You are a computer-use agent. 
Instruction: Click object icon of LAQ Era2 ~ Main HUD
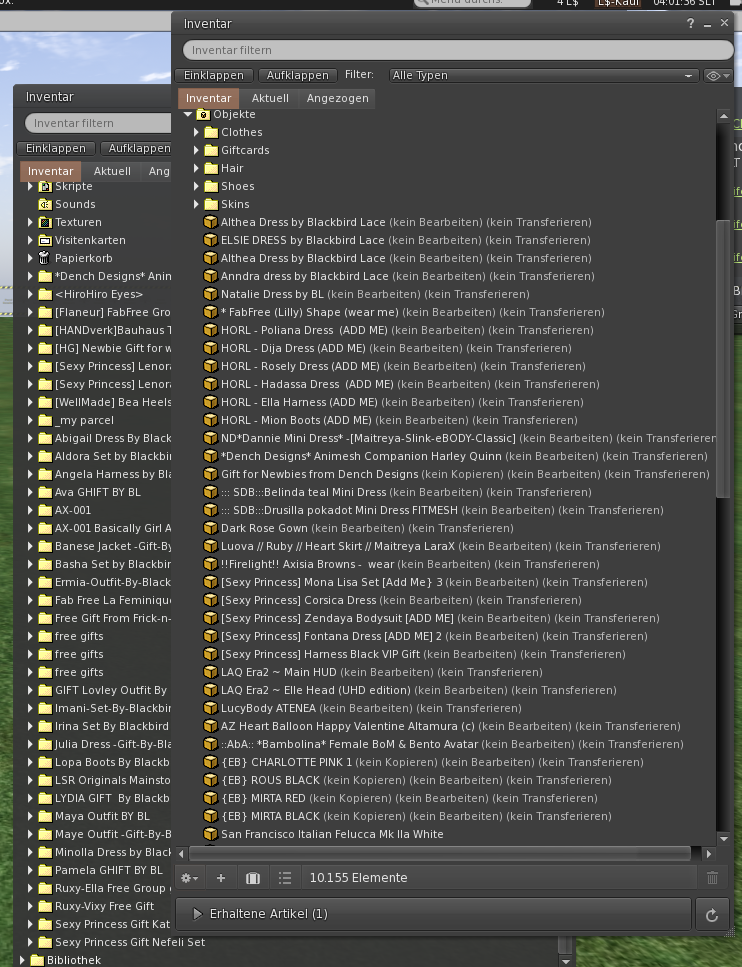tap(210, 672)
